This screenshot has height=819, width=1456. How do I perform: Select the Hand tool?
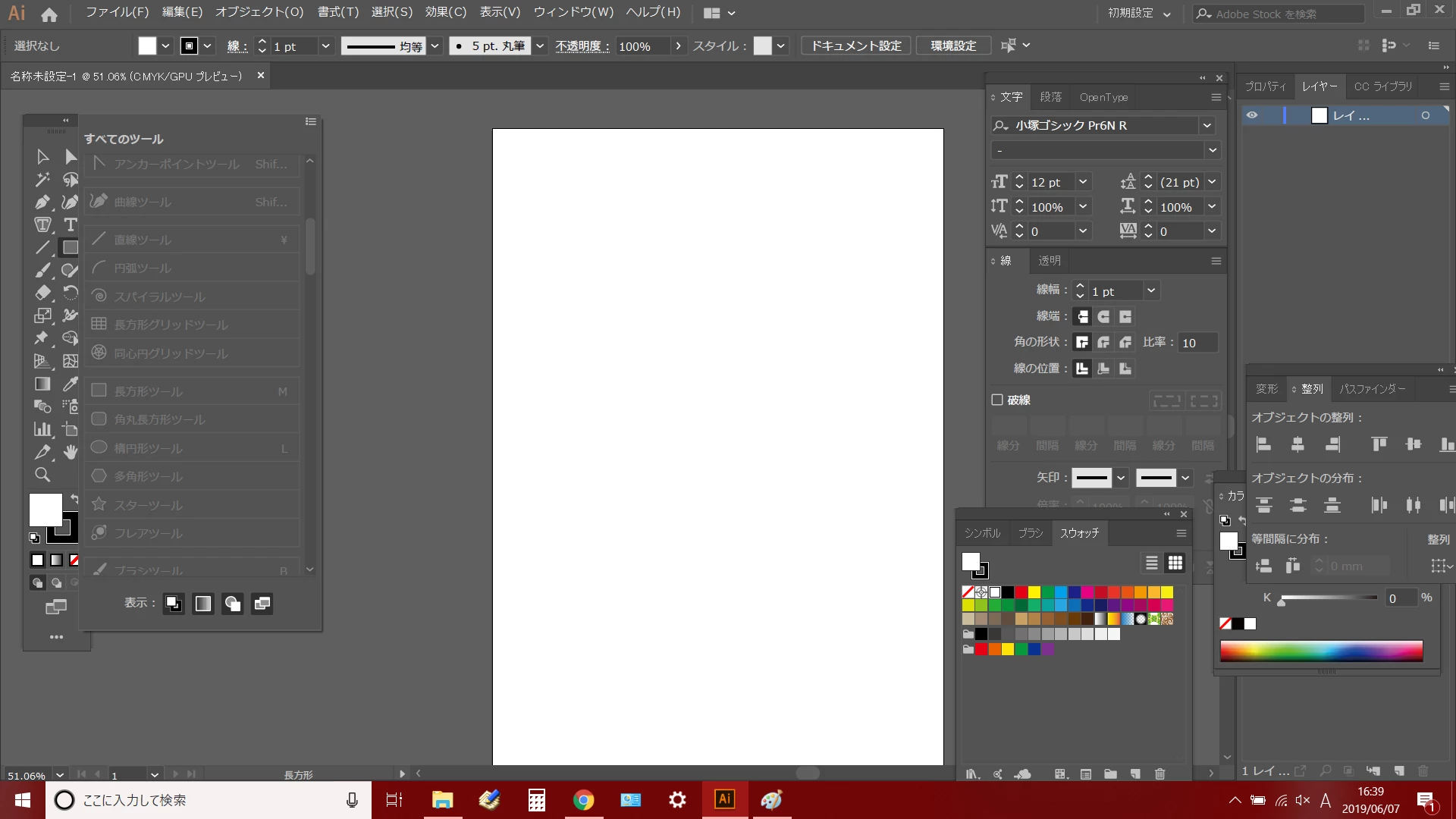70,452
